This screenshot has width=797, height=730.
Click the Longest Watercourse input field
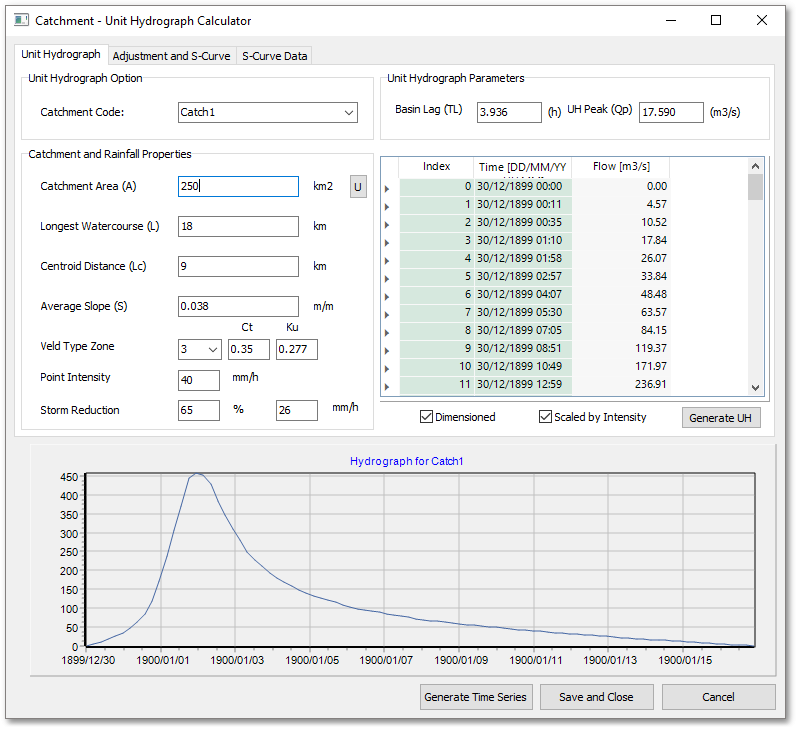(238, 226)
